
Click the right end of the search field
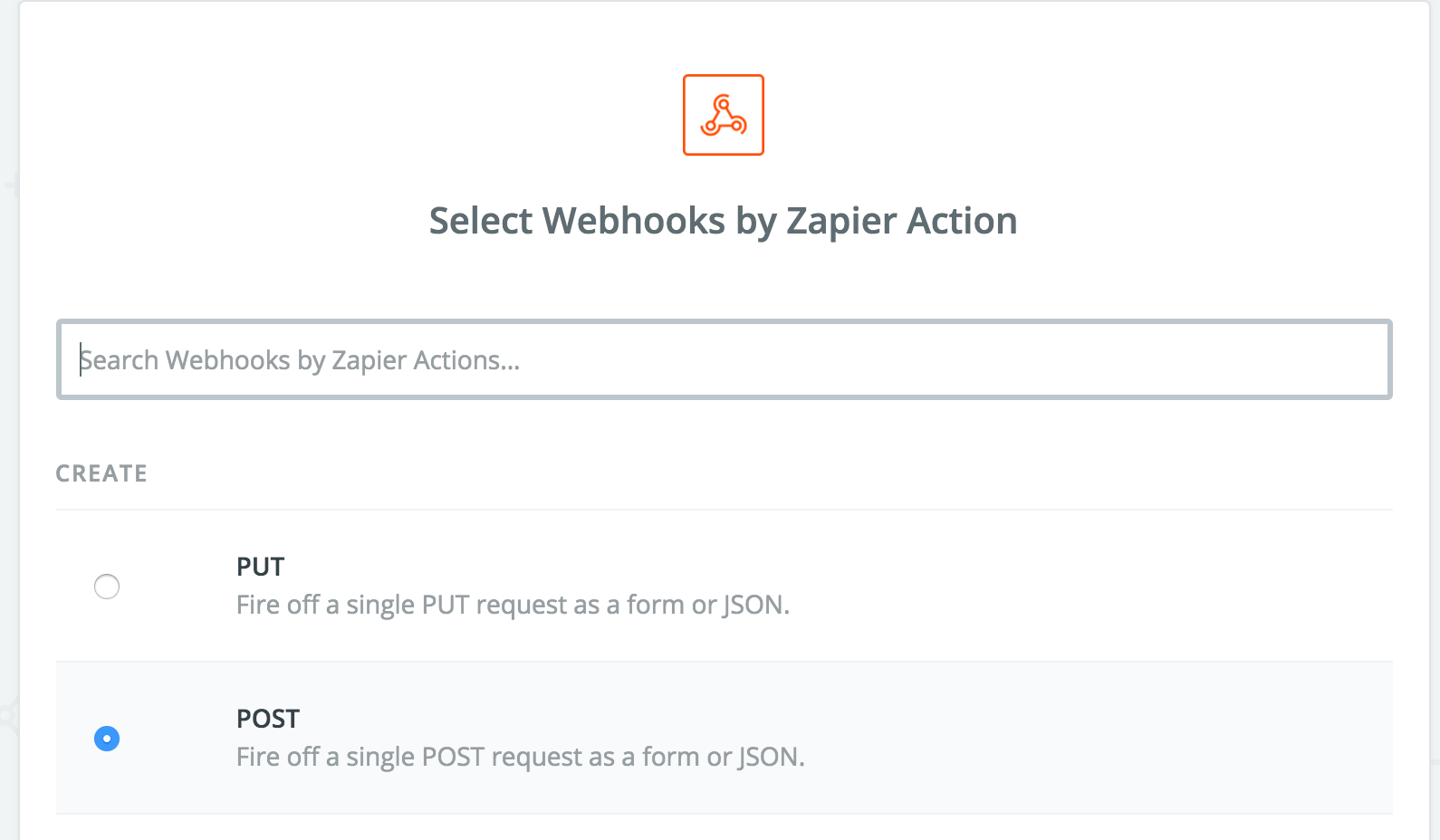tap(1358, 359)
